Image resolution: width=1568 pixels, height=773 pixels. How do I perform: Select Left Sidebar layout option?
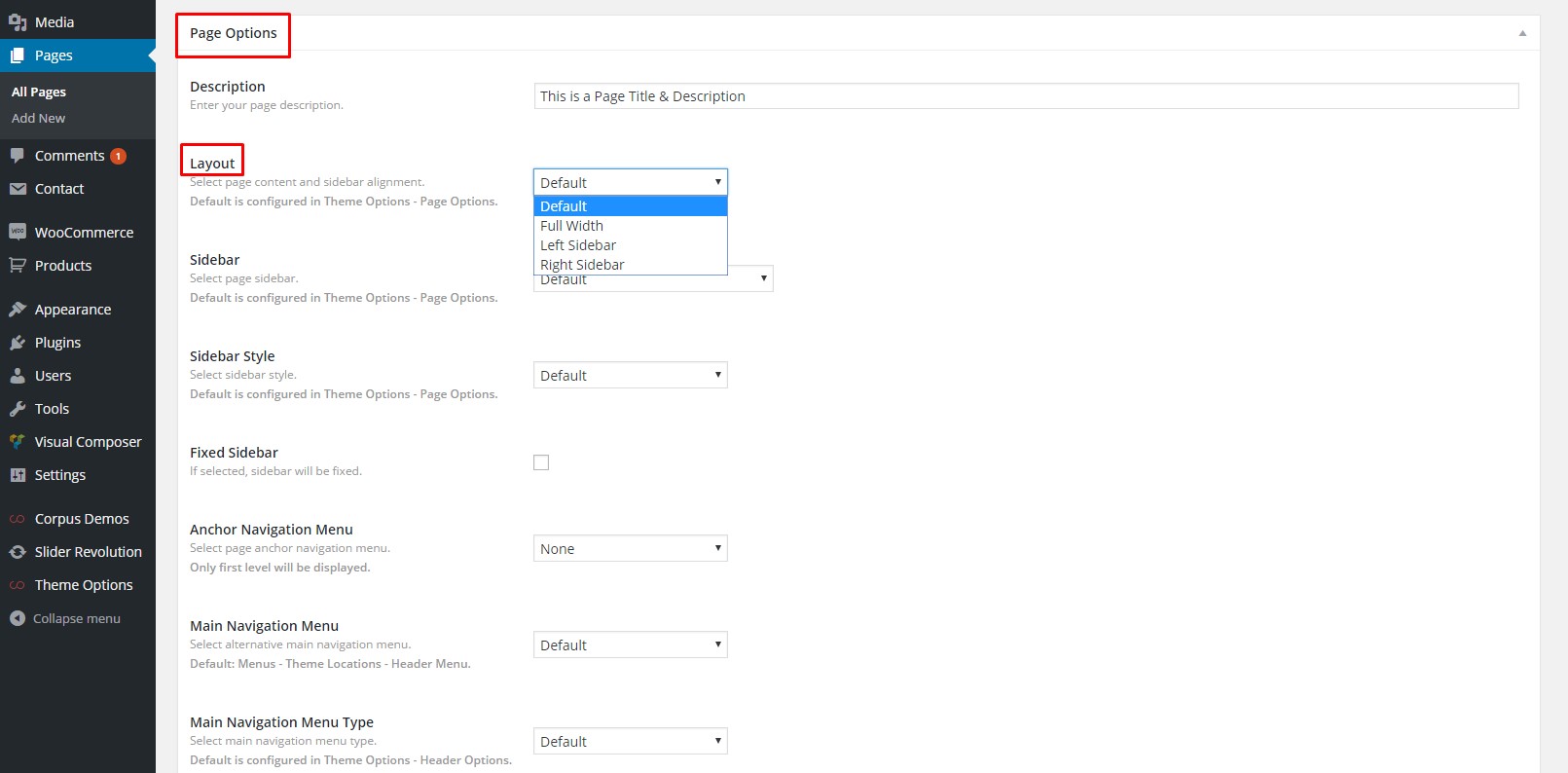click(631, 245)
